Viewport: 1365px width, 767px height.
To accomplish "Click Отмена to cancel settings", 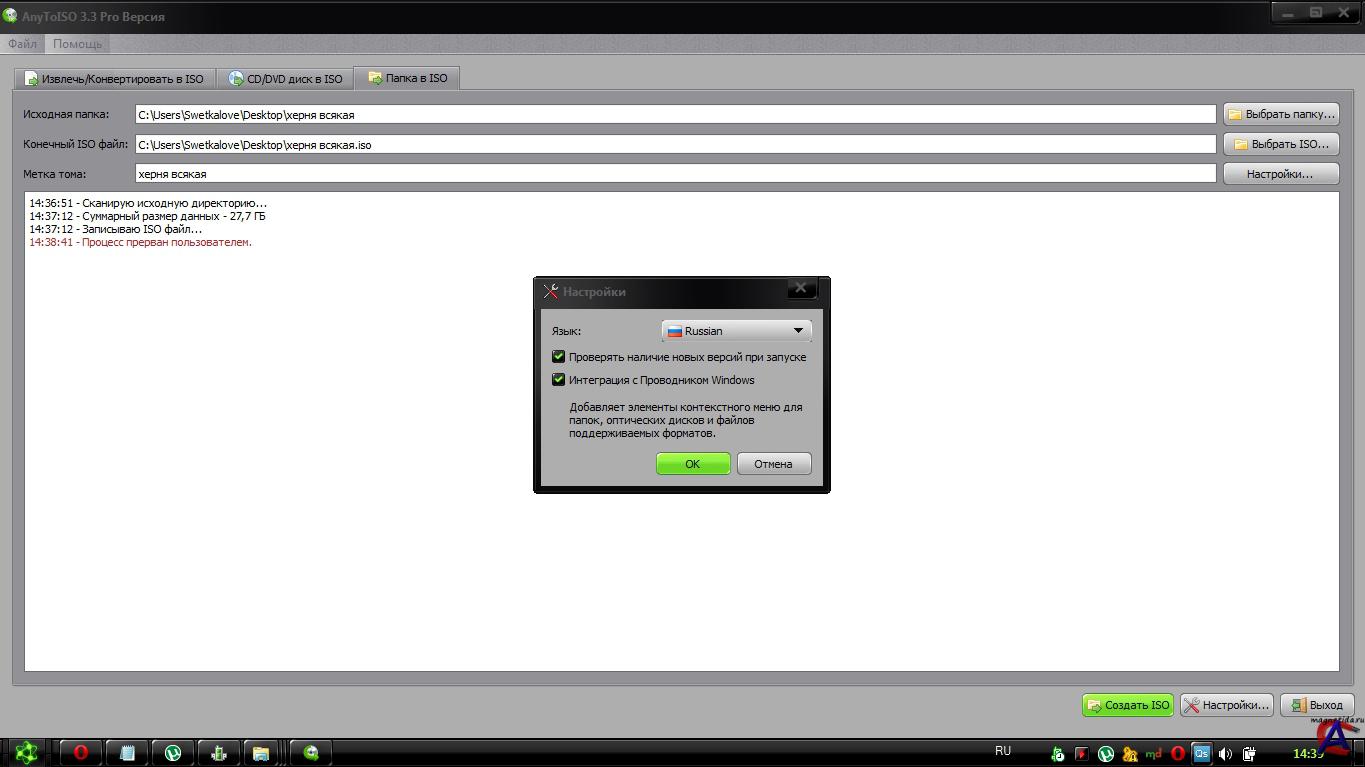I will 773,464.
